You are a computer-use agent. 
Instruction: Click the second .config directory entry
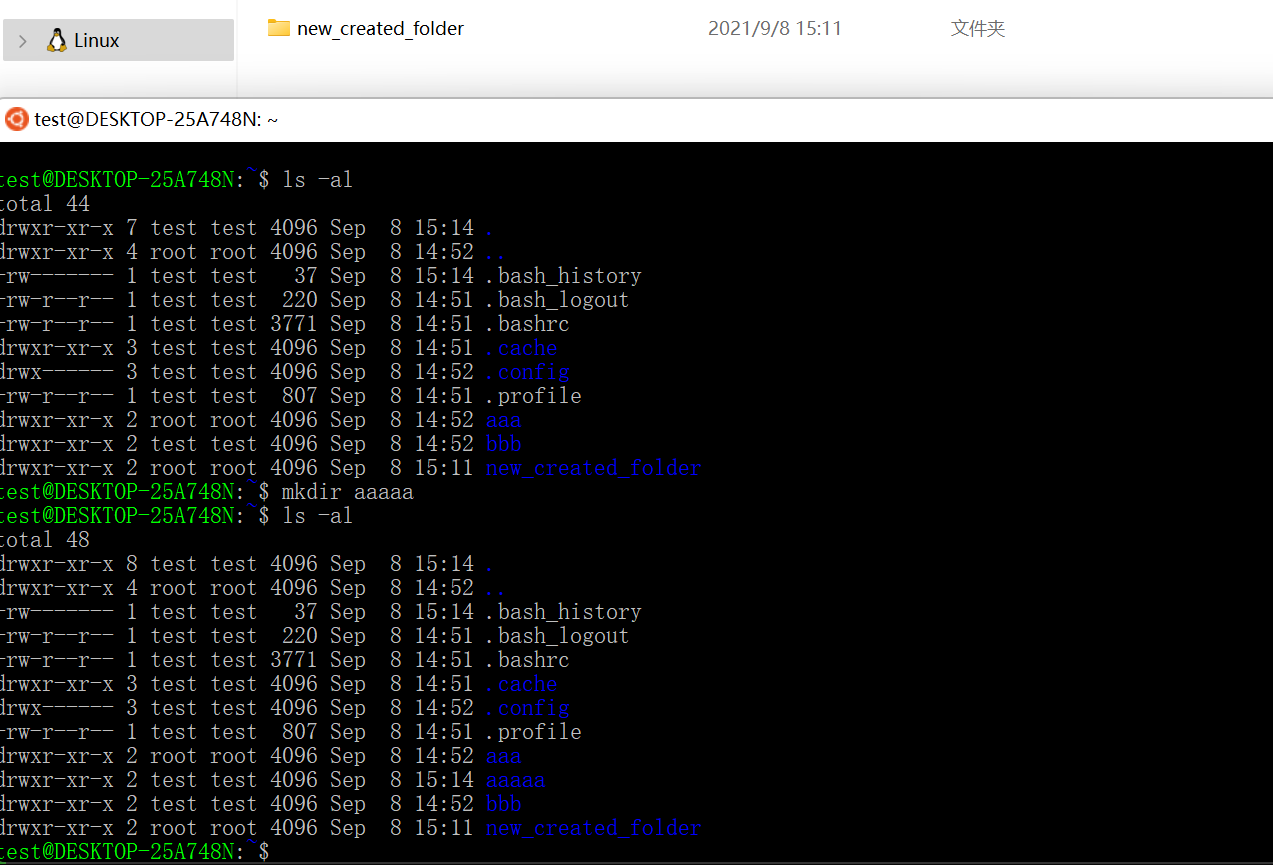528,708
